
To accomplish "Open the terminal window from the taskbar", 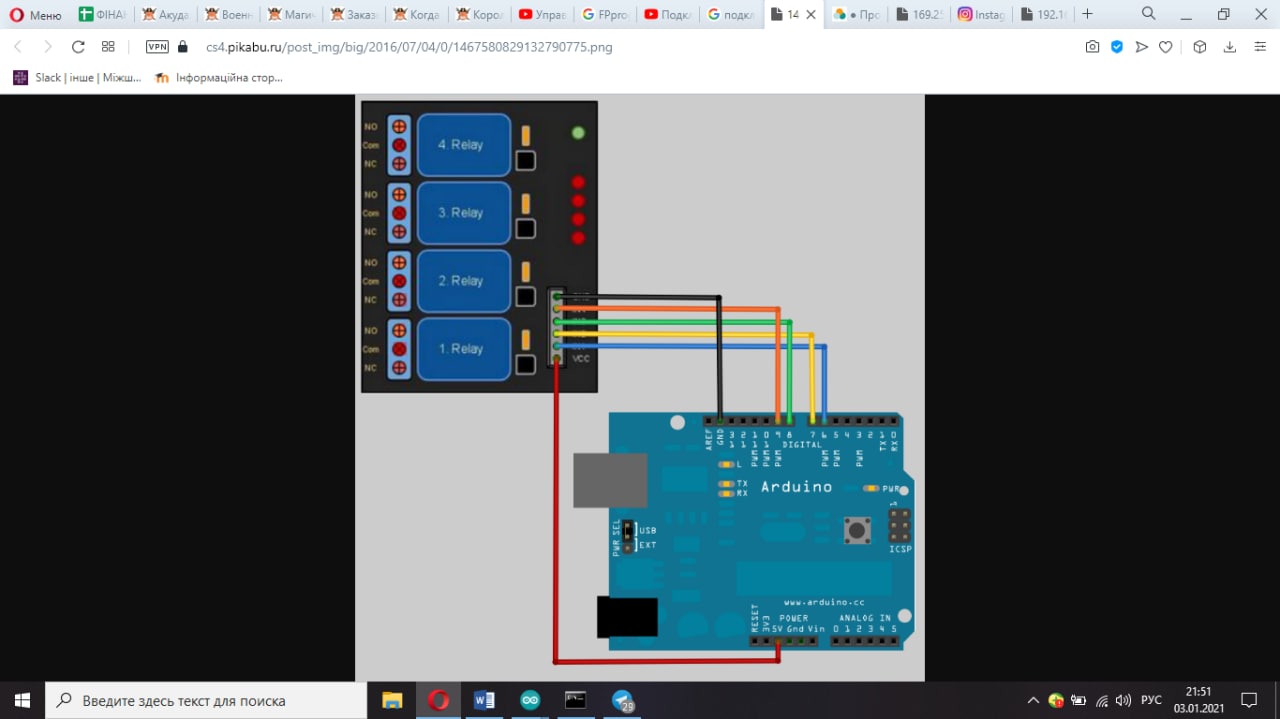I will click(x=575, y=700).
